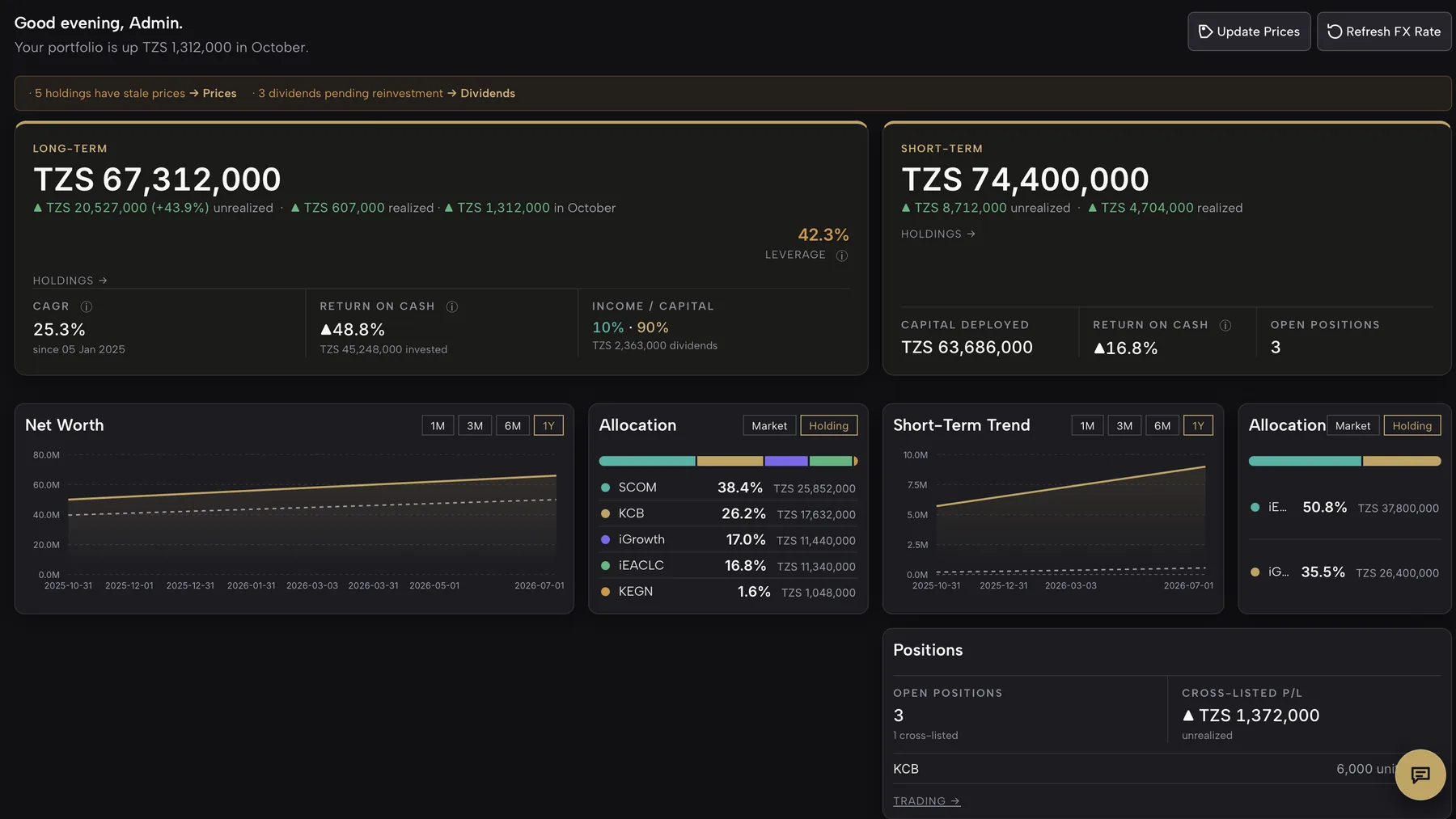Select 3M range on Short-Term Trend

coord(1124,426)
